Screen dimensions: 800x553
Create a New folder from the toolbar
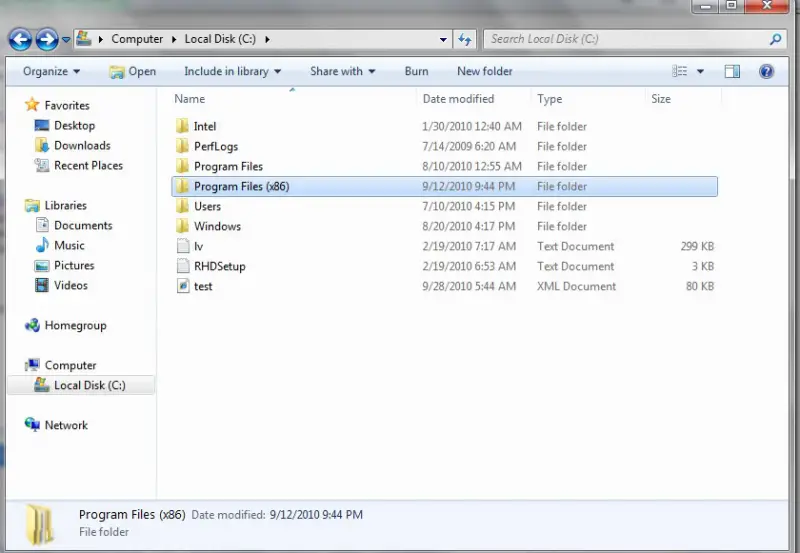point(485,71)
